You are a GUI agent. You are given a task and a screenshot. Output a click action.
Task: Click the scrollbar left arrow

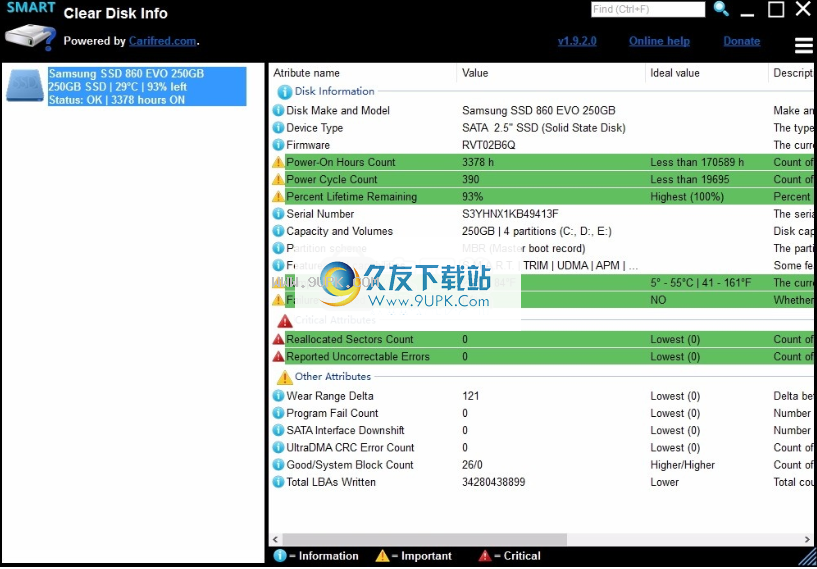[x=276, y=539]
